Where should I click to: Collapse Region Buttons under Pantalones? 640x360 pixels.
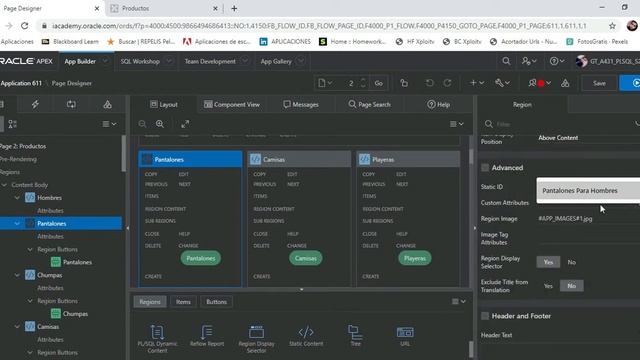tap(30, 249)
